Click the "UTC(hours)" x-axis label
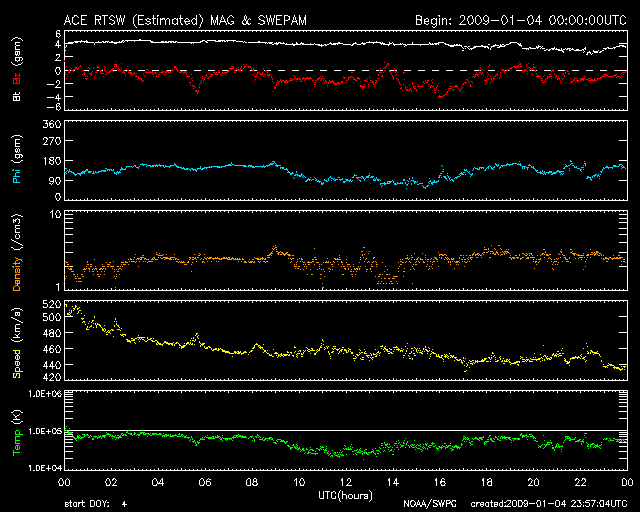Image resolution: width=640 pixels, height=512 pixels. click(x=345, y=496)
